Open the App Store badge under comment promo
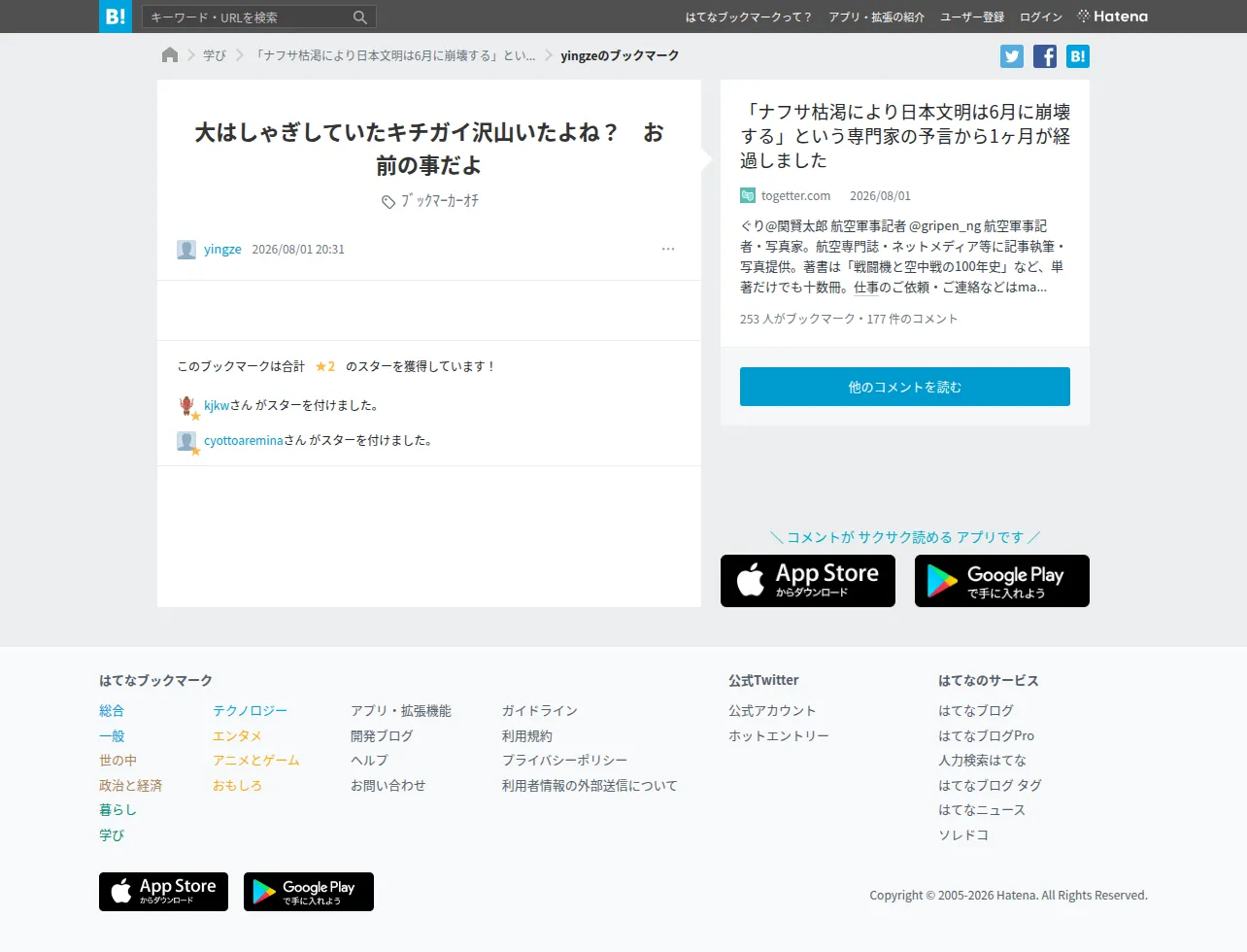Screen dimensions: 1247x952 pos(808,581)
